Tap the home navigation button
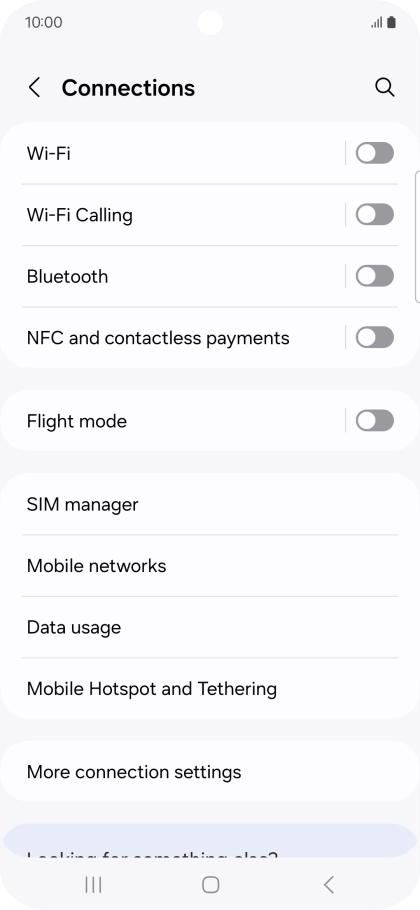This screenshot has height=910, width=420. click(x=210, y=884)
